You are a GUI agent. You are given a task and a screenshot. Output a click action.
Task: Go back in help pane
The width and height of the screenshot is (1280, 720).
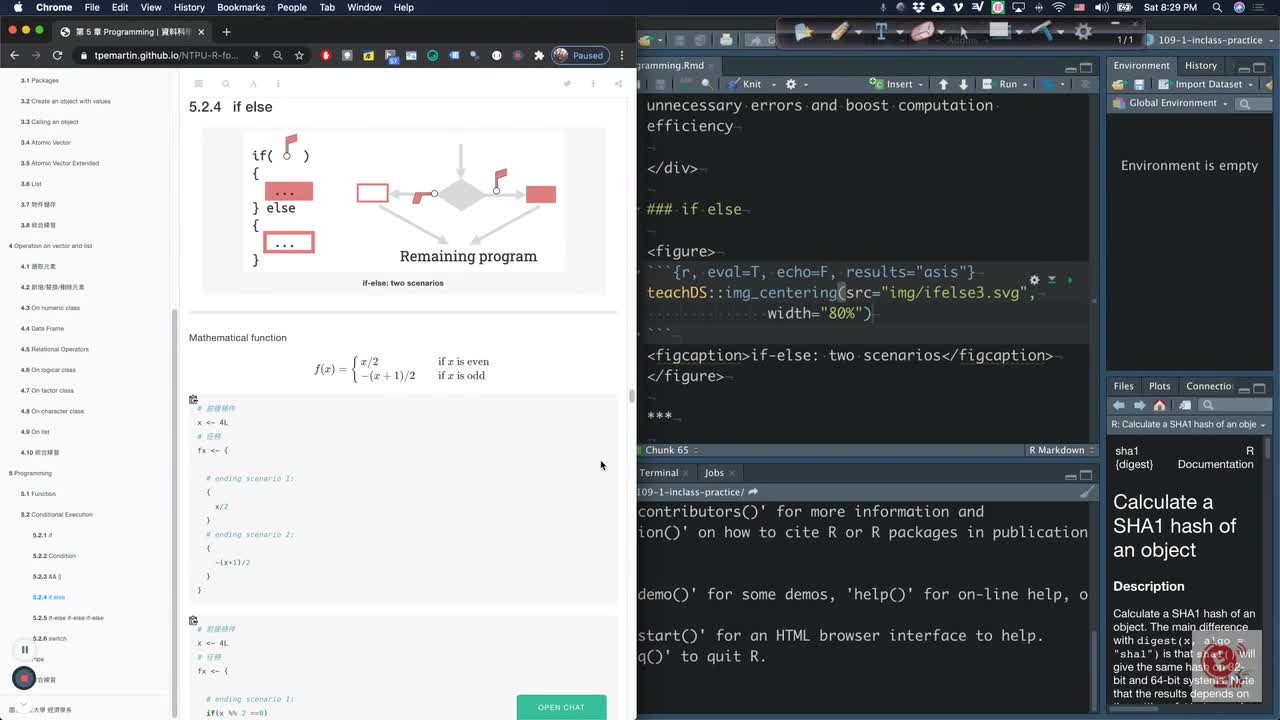1119,405
